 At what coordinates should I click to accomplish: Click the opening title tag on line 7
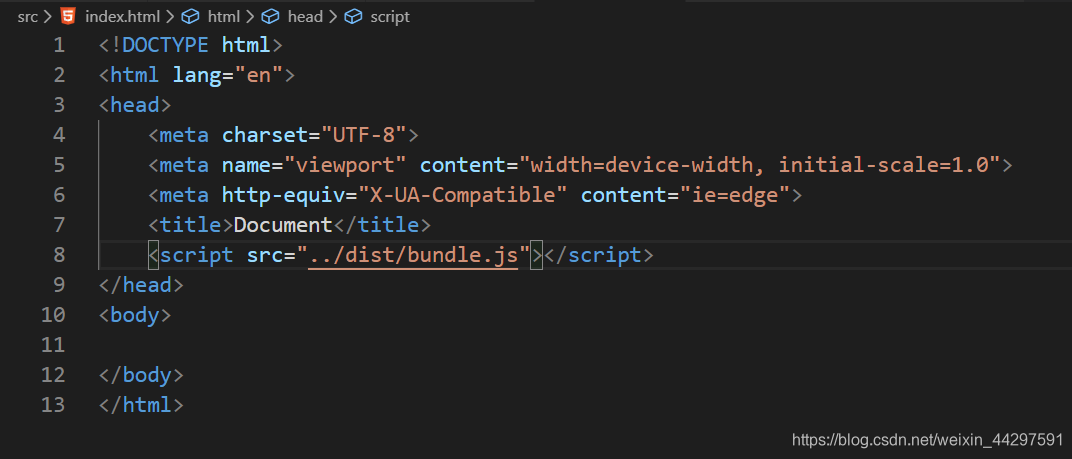click(191, 225)
